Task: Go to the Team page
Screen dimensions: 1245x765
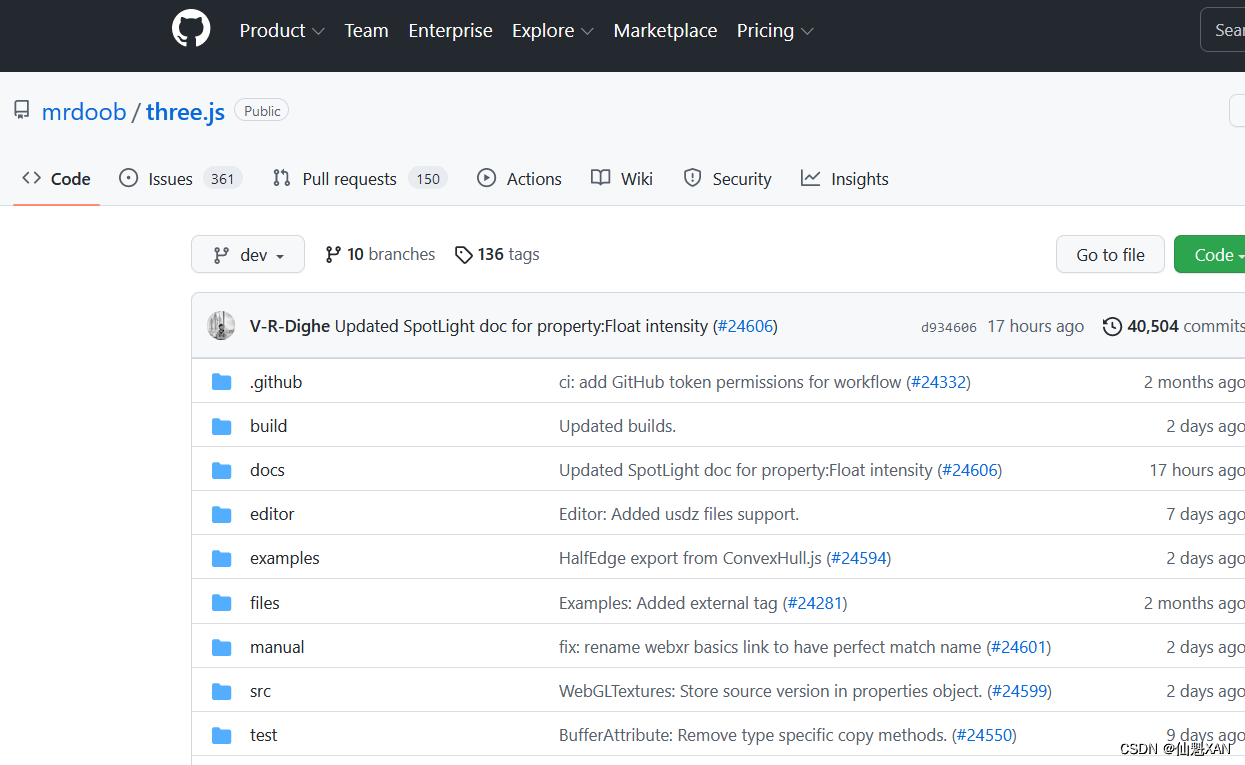Action: click(366, 31)
